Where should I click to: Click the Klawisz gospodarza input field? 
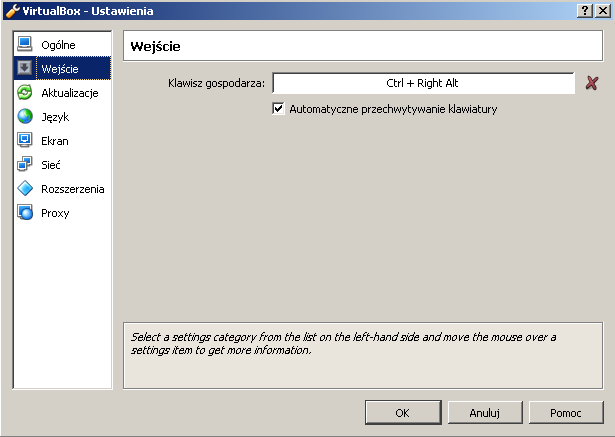click(x=423, y=83)
